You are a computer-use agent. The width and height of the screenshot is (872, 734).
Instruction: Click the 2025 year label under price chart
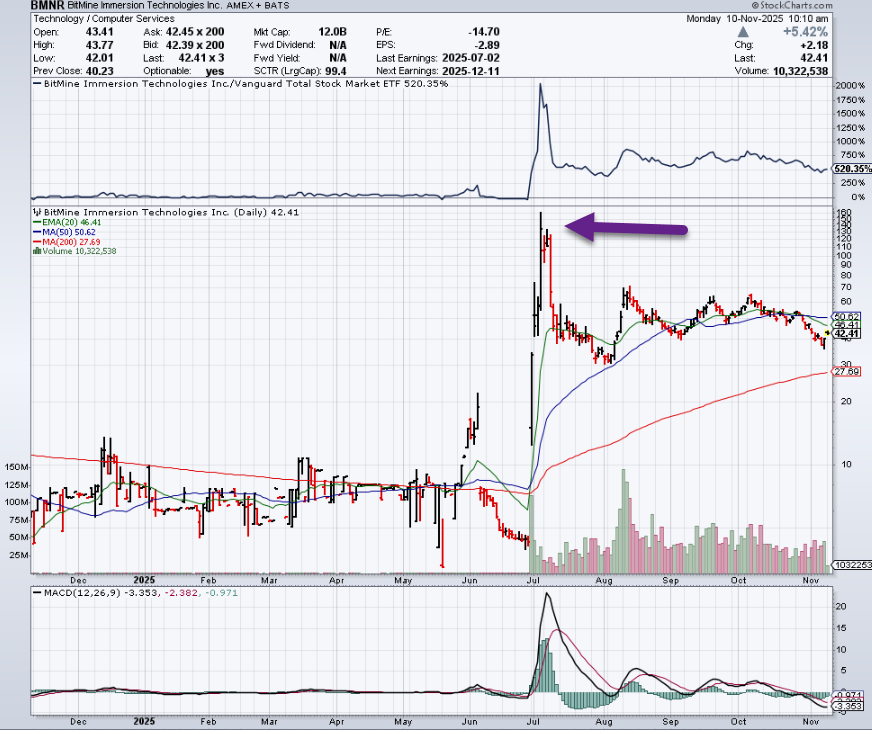click(x=146, y=580)
